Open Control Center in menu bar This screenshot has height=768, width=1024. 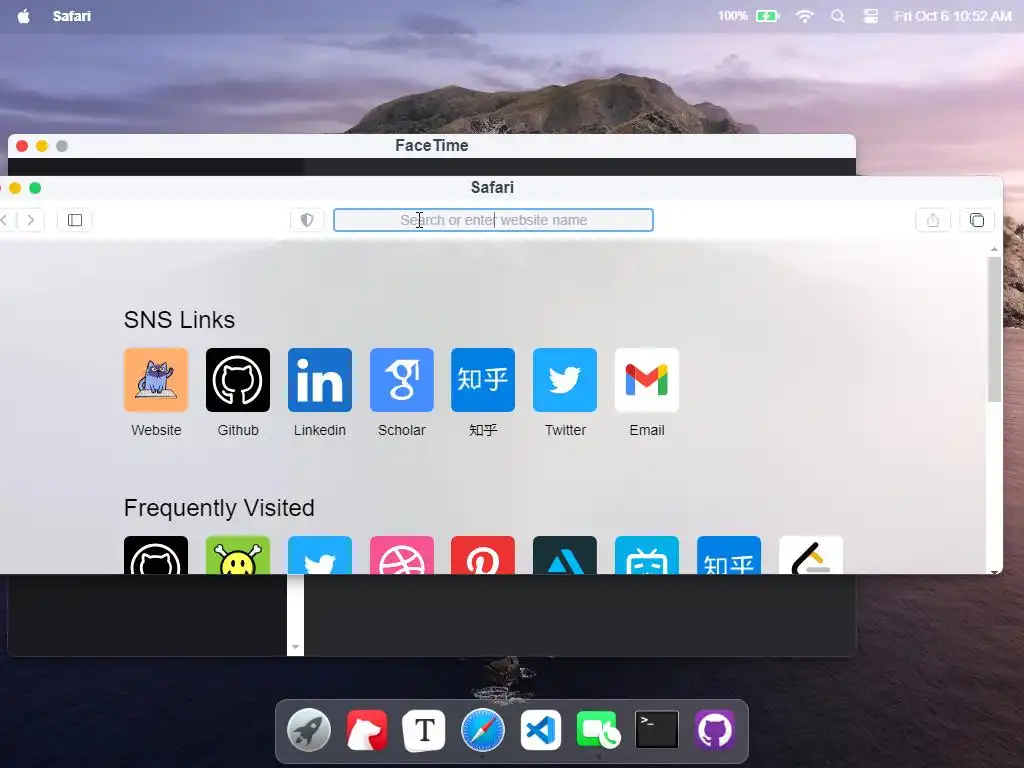tap(871, 16)
